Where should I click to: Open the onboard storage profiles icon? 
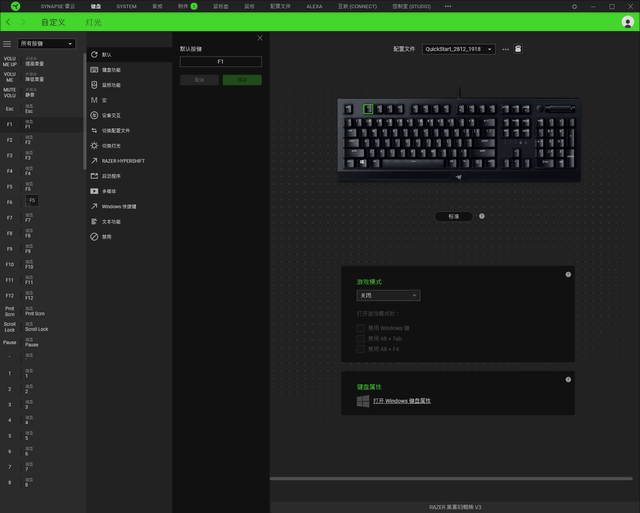[x=518, y=49]
